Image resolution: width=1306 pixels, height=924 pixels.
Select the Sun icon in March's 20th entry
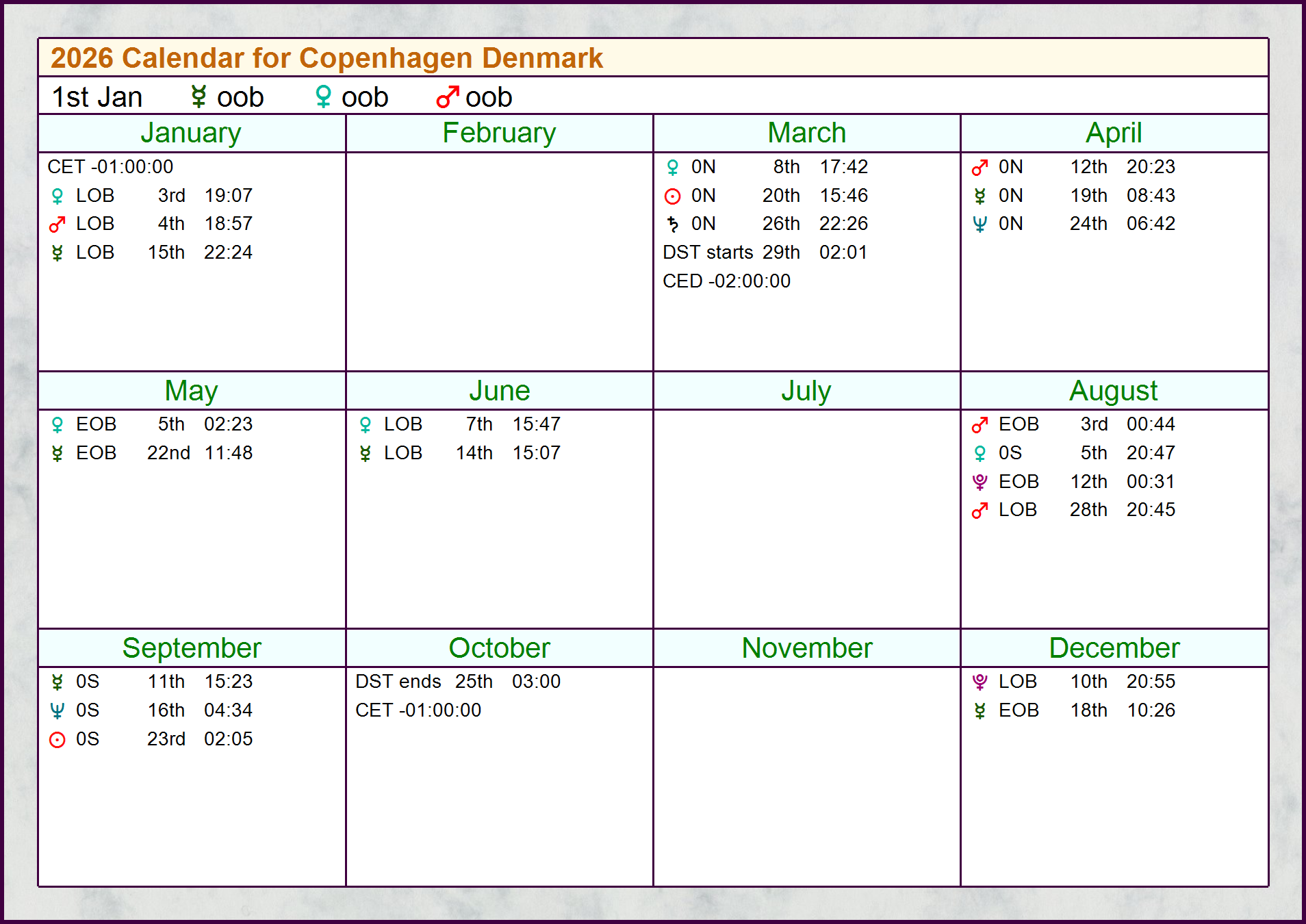pyautogui.click(x=672, y=196)
